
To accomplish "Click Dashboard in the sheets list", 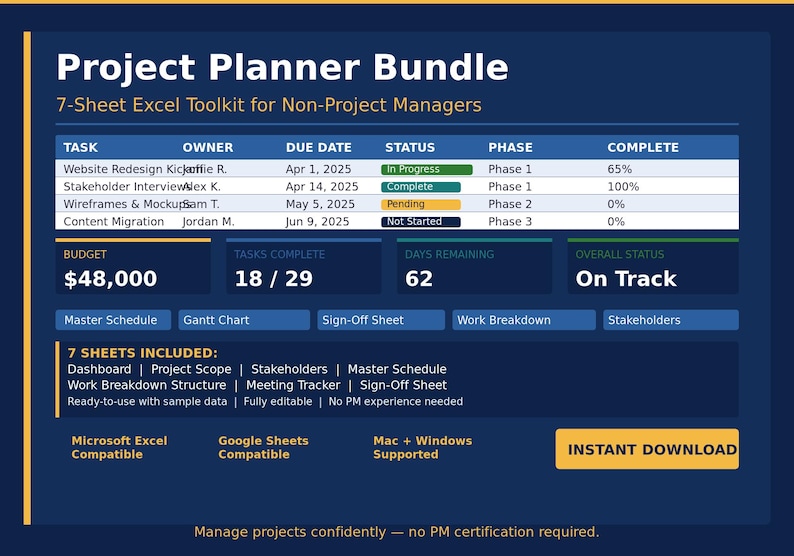I will (x=99, y=369).
